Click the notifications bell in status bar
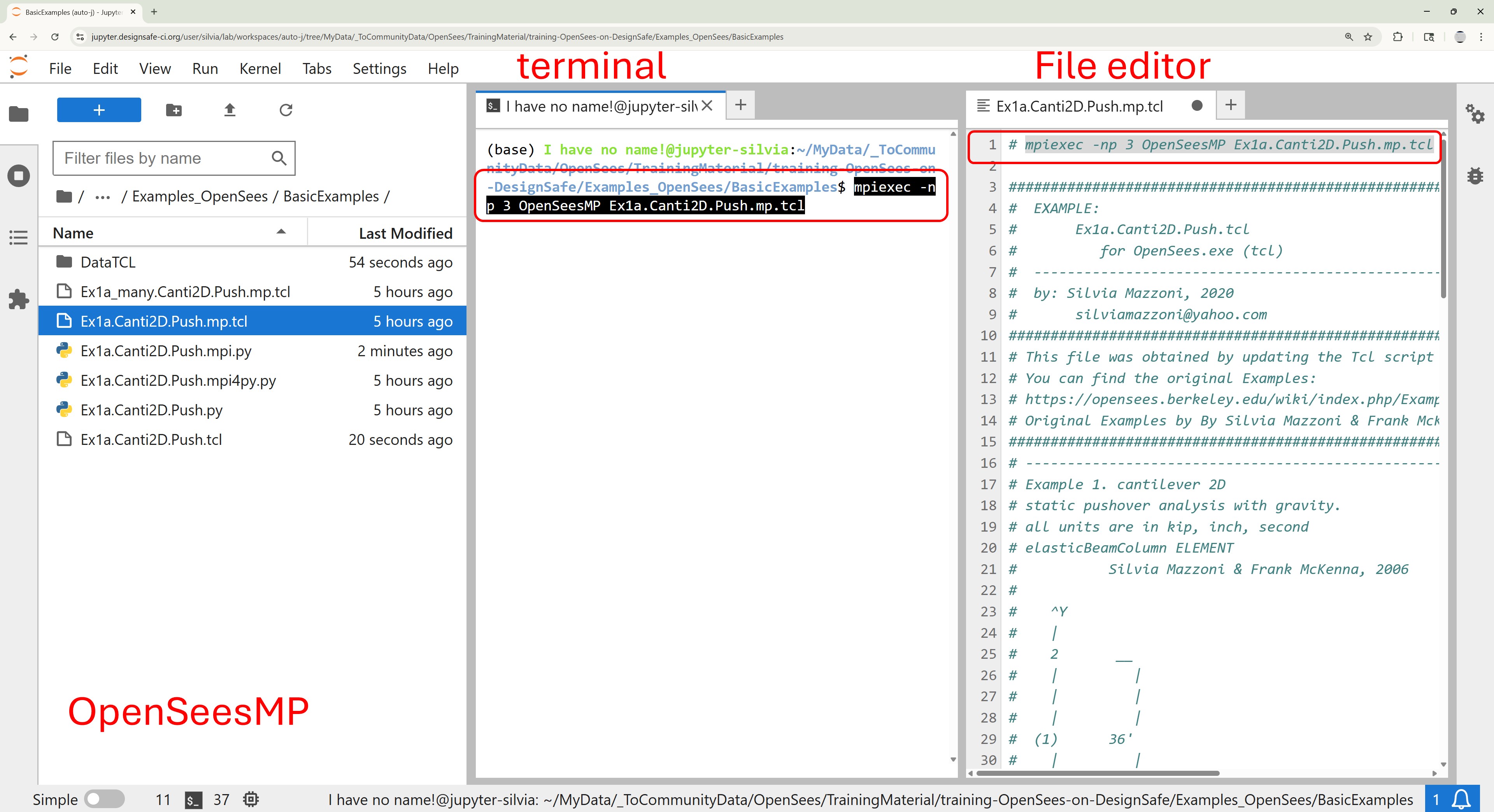Screen dimensions: 1494x812 pyautogui.click(x=1461, y=799)
